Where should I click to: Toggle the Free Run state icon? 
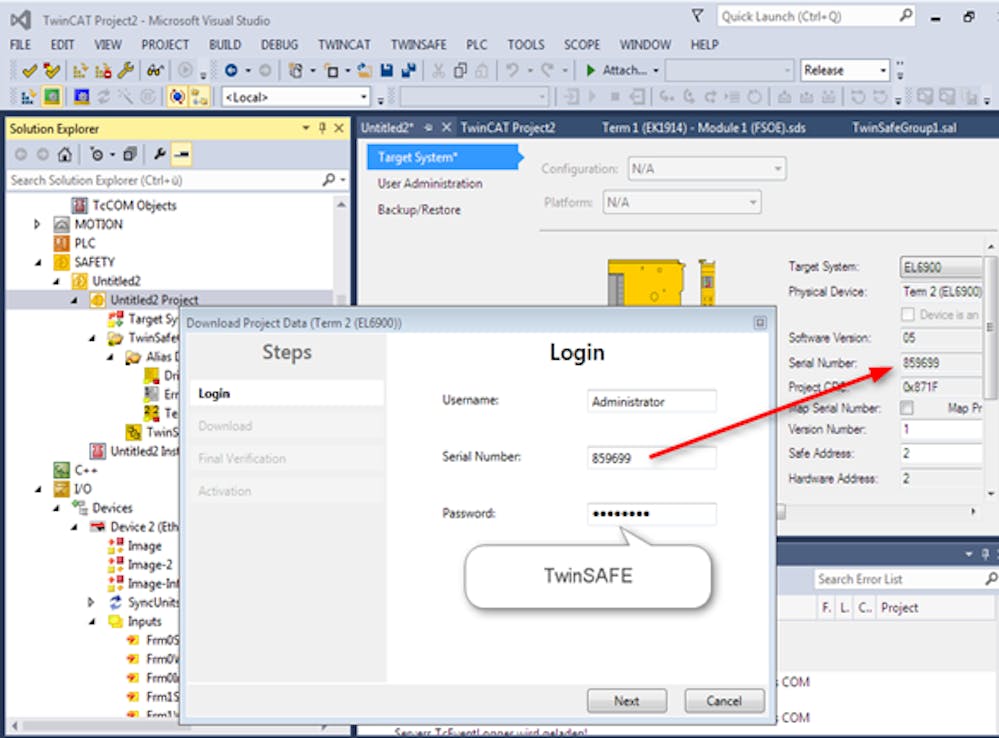[x=177, y=97]
